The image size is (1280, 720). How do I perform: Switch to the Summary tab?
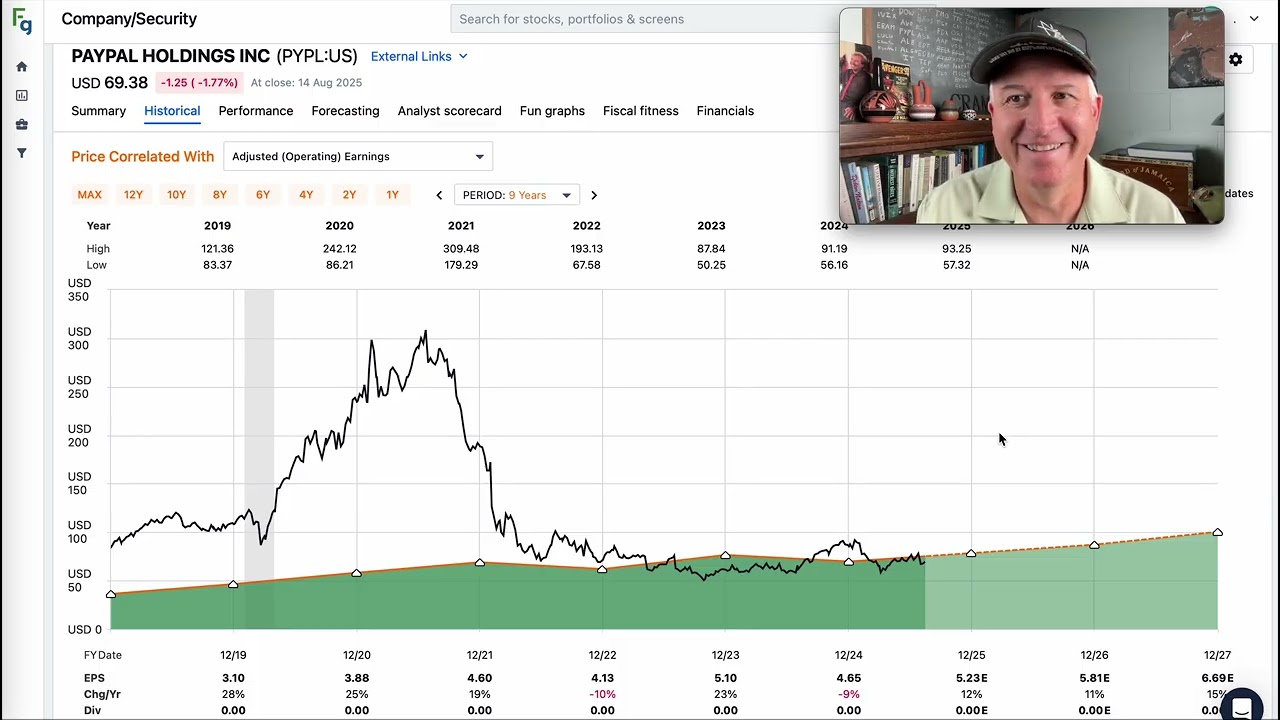(98, 111)
